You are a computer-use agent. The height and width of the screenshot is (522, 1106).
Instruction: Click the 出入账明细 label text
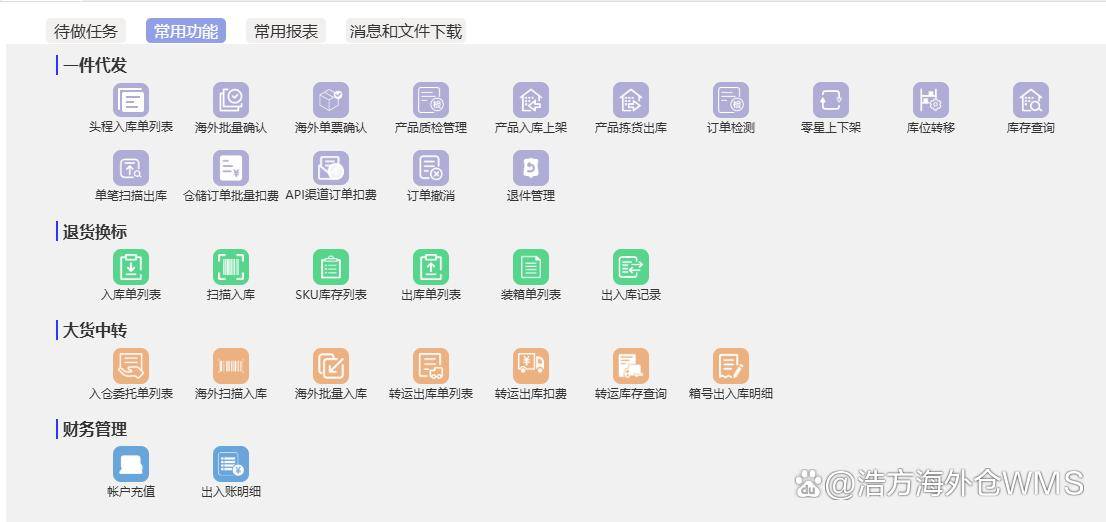(x=231, y=492)
